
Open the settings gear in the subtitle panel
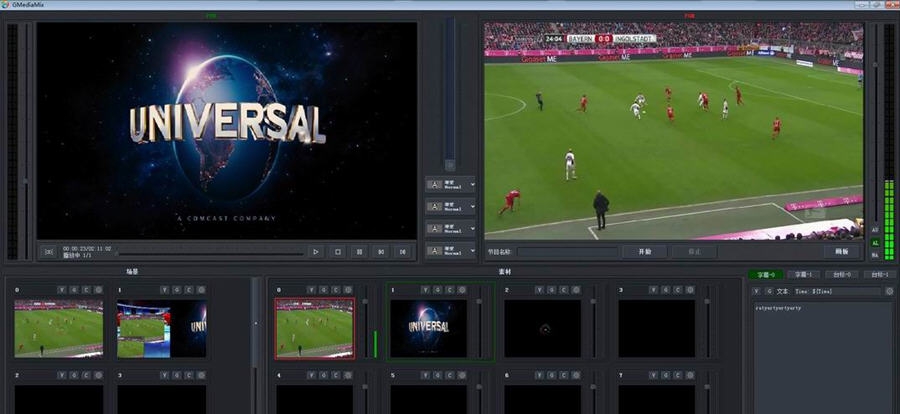coord(889,291)
